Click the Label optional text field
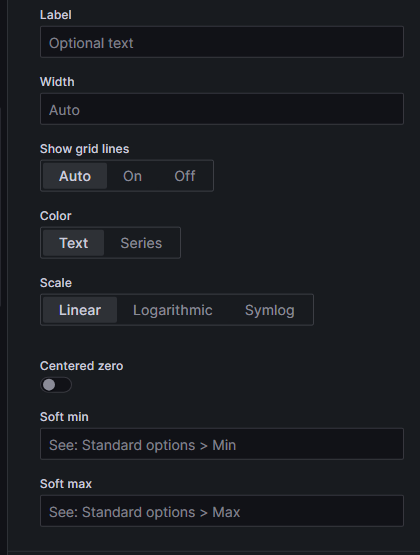 222,42
